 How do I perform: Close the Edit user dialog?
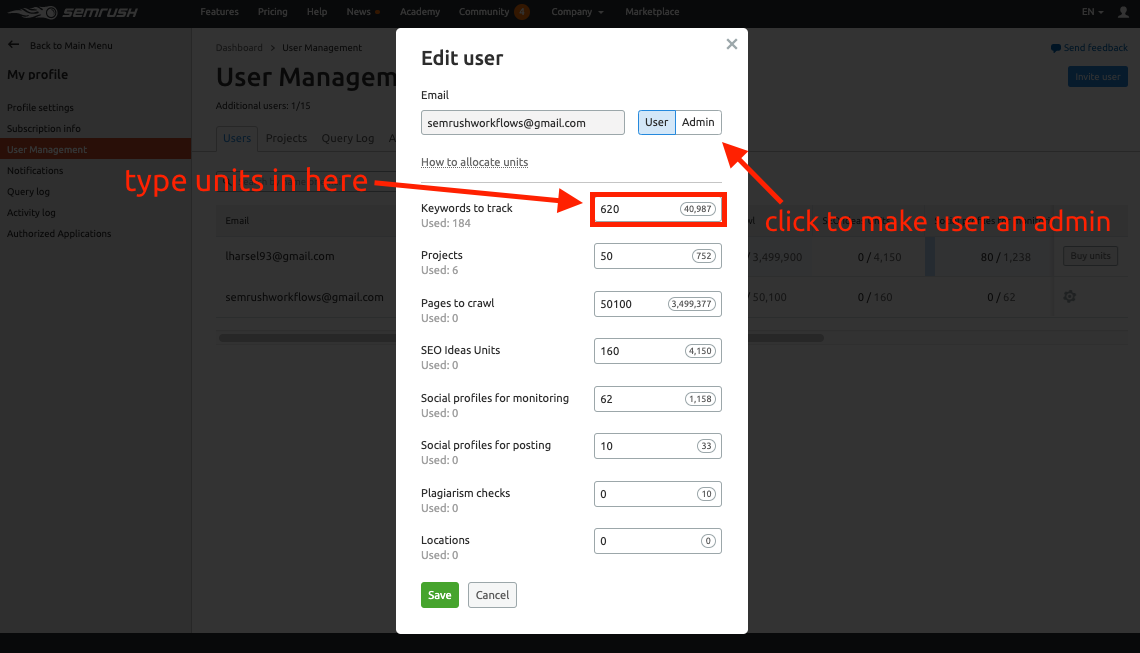[x=731, y=44]
